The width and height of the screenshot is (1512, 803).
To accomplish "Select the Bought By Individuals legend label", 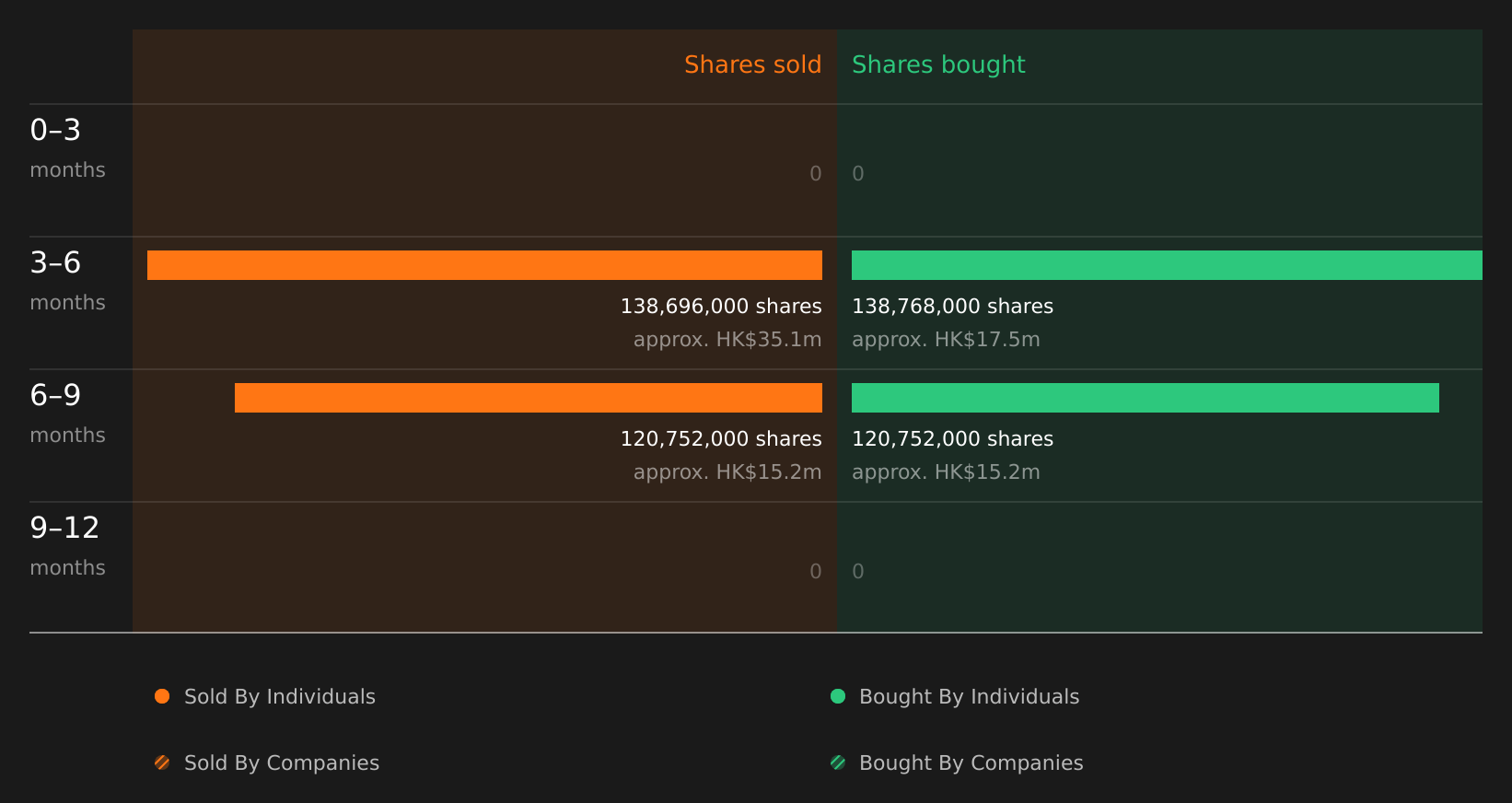I will 970,697.
